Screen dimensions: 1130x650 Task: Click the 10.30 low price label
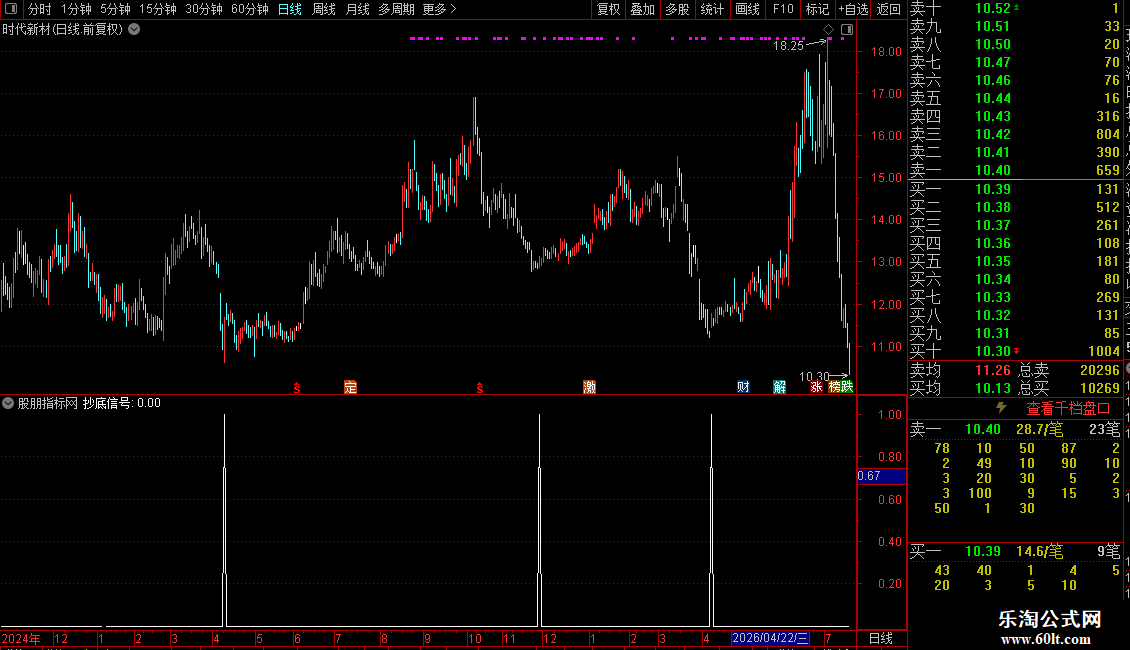coord(814,377)
